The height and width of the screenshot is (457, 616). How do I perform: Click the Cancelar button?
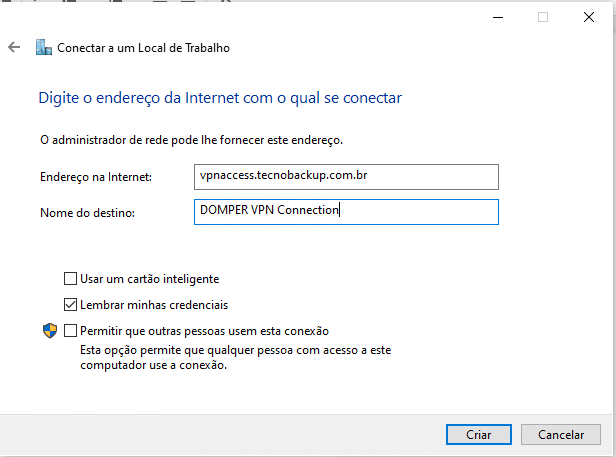click(561, 435)
